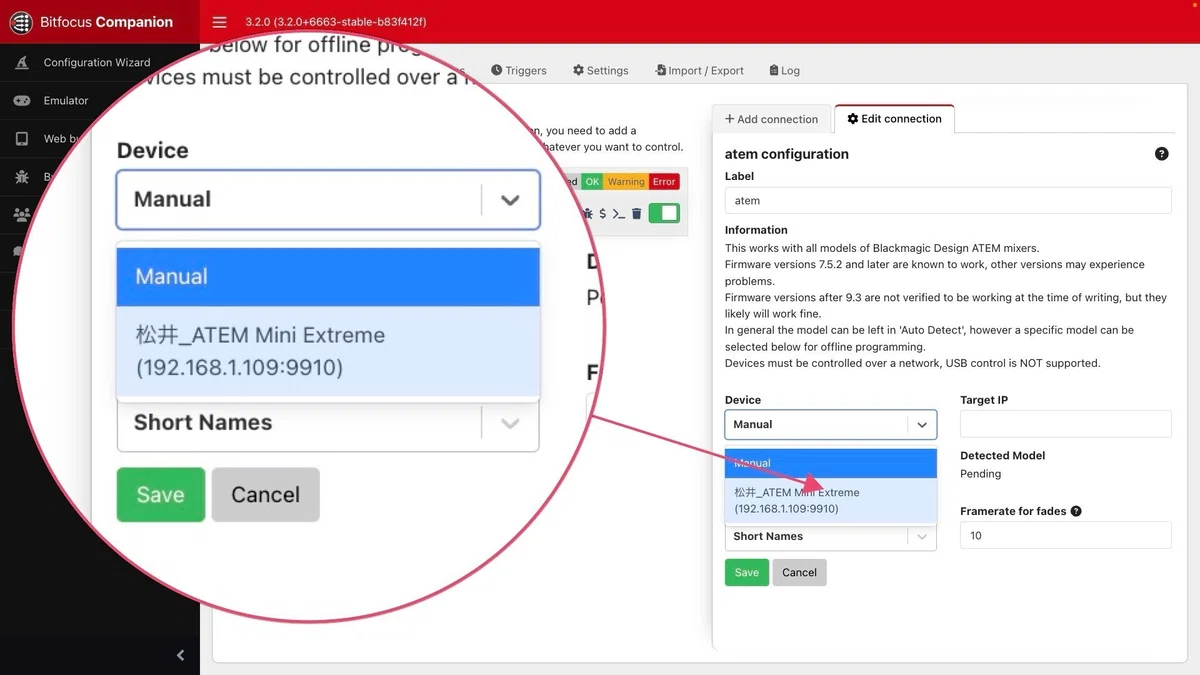Switch to the Triggers tab

519,71
